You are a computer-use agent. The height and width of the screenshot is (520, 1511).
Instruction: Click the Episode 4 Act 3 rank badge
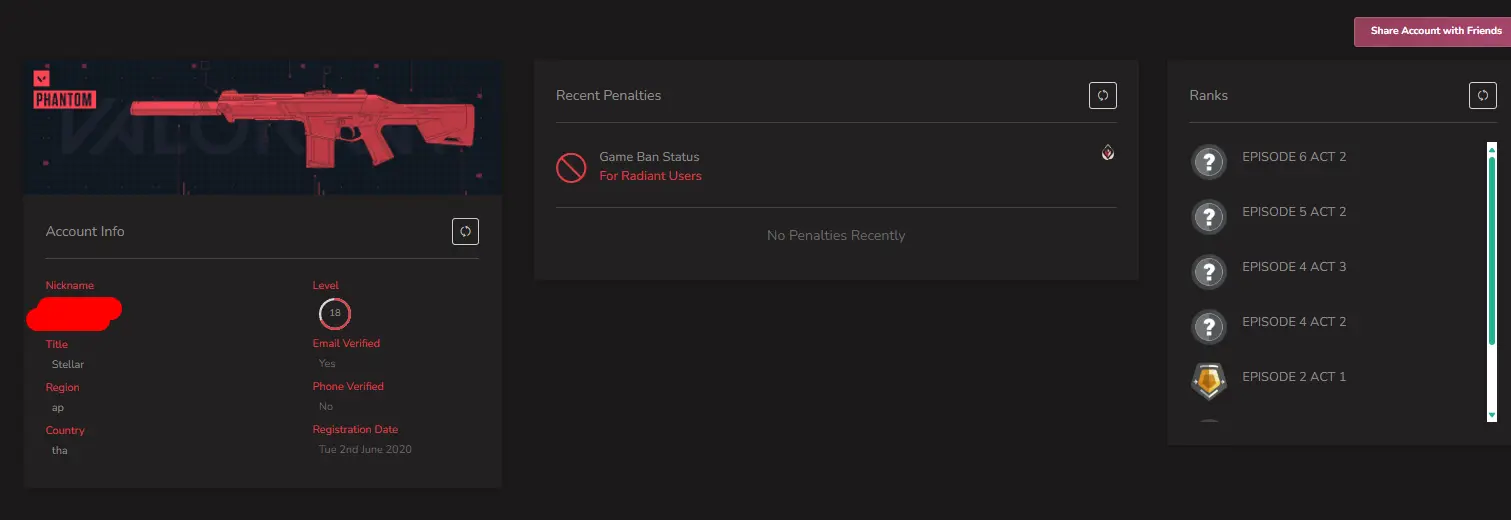(x=1209, y=271)
